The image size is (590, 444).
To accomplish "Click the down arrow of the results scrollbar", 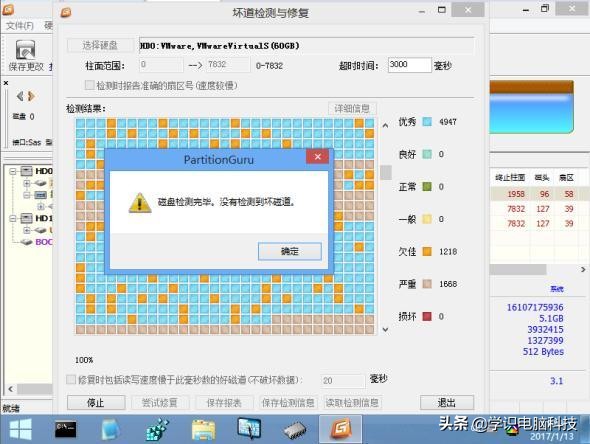I will click(x=385, y=330).
